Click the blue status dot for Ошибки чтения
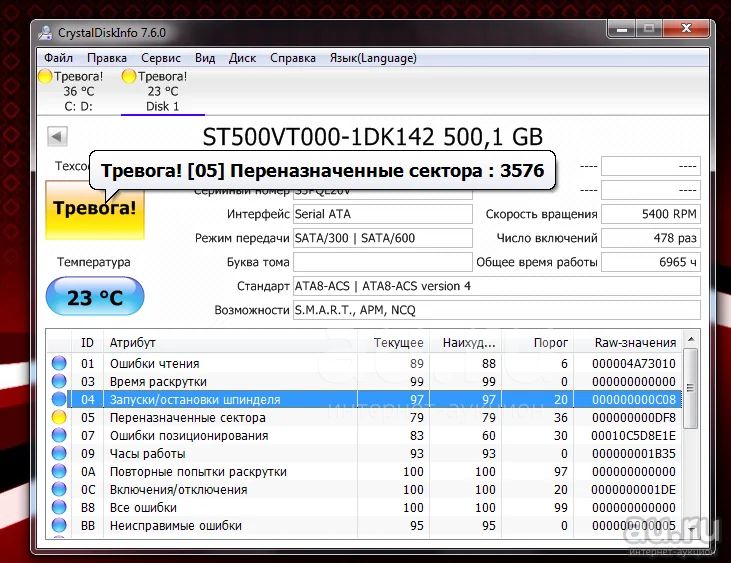Viewport: 731px width, 563px height. (x=59, y=363)
